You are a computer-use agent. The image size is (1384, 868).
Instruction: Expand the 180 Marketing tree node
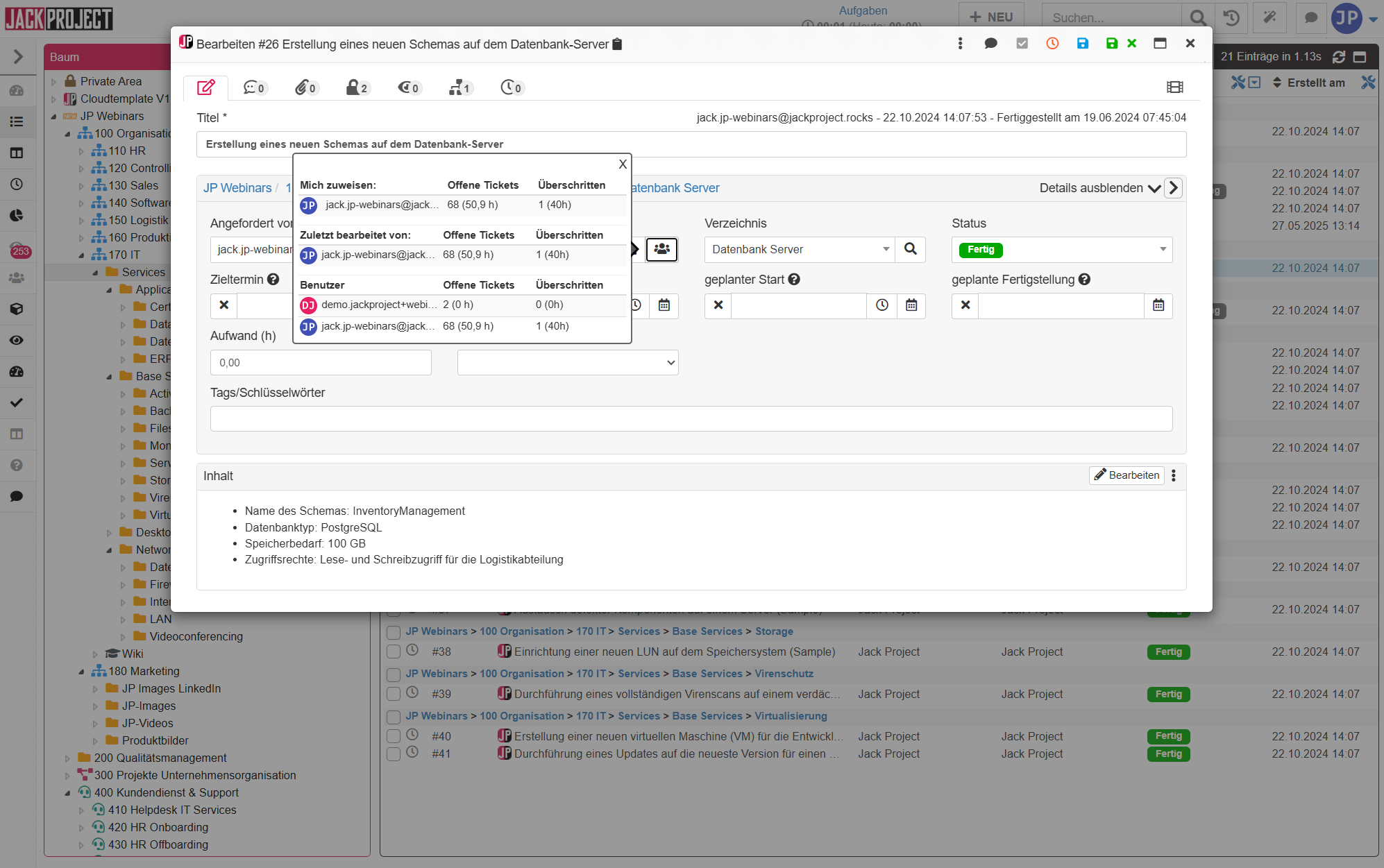[81, 672]
